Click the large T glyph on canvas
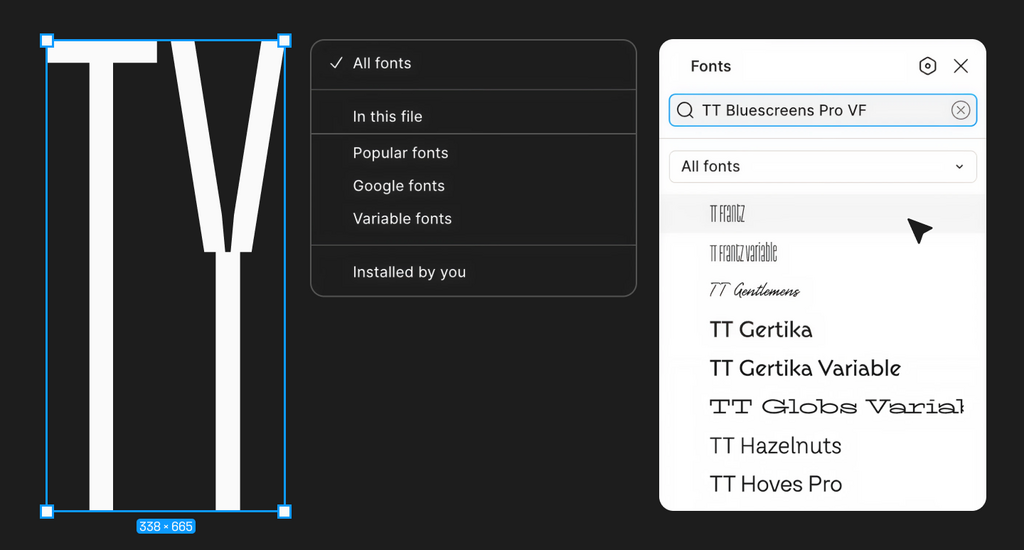The height and width of the screenshot is (550, 1024). click(101, 274)
